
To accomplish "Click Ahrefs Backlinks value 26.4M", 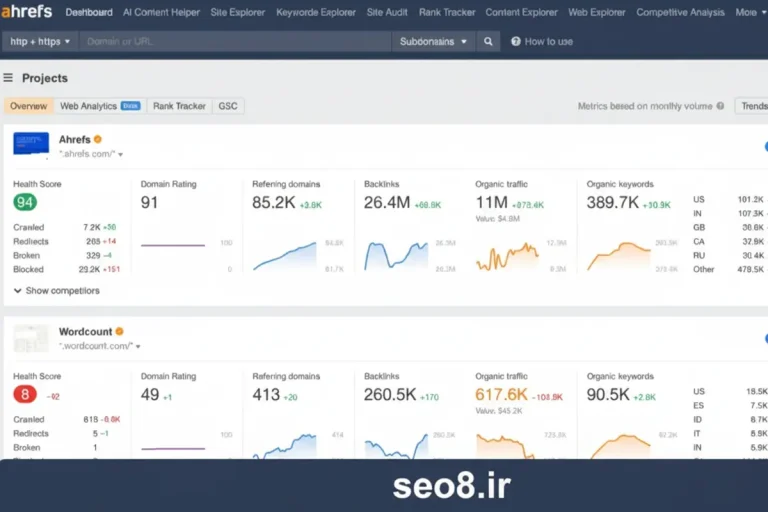I will (387, 202).
